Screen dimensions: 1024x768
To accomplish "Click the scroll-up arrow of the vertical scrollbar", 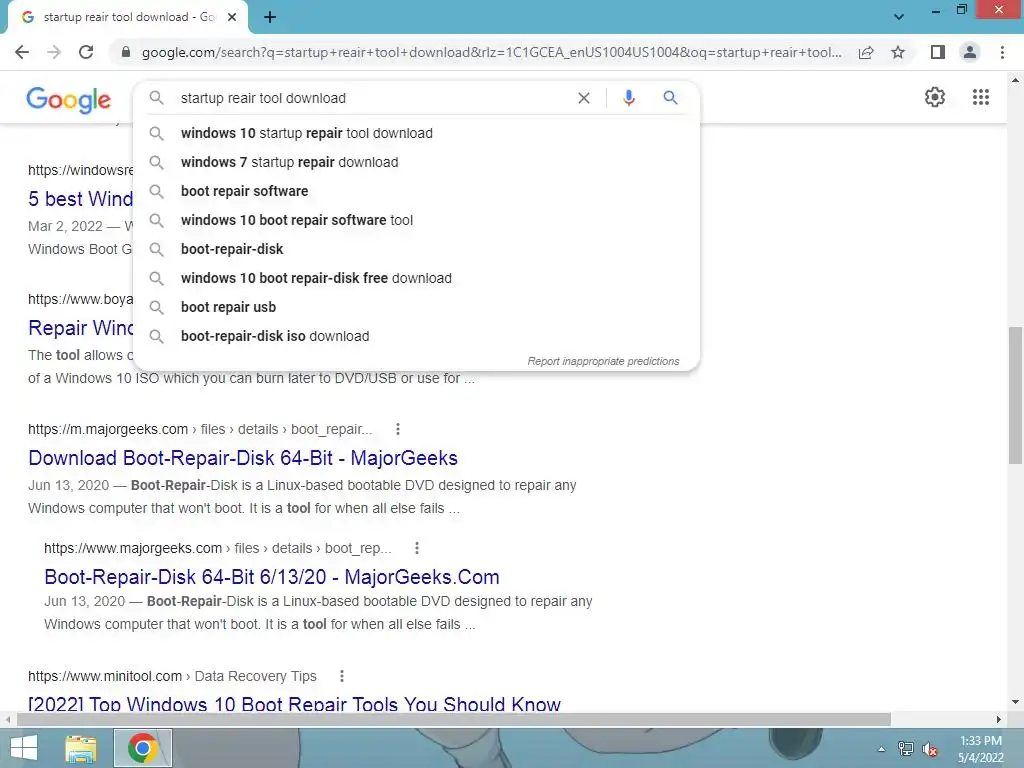I will [1015, 81].
